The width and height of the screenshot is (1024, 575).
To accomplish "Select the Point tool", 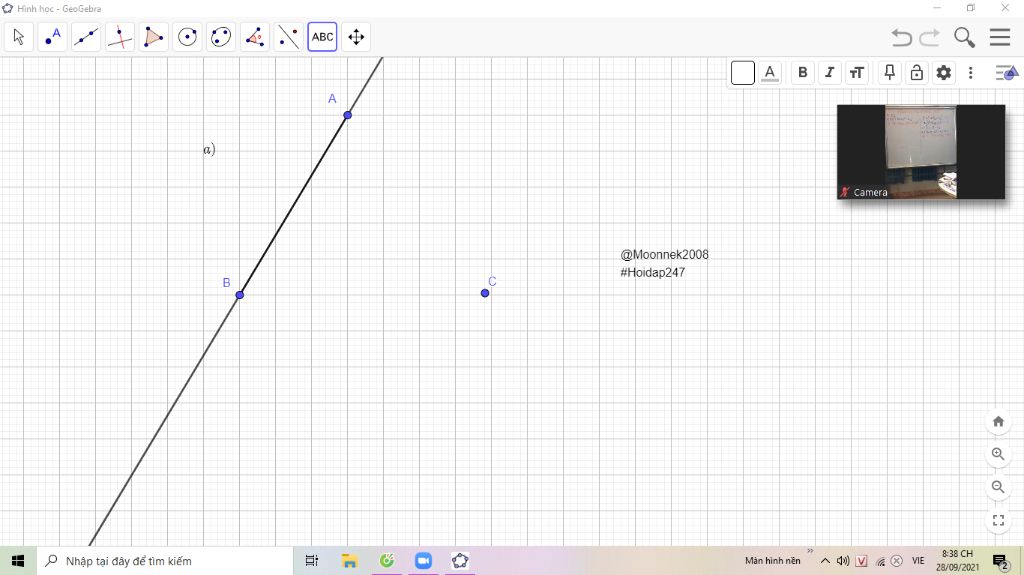I will pos(53,37).
